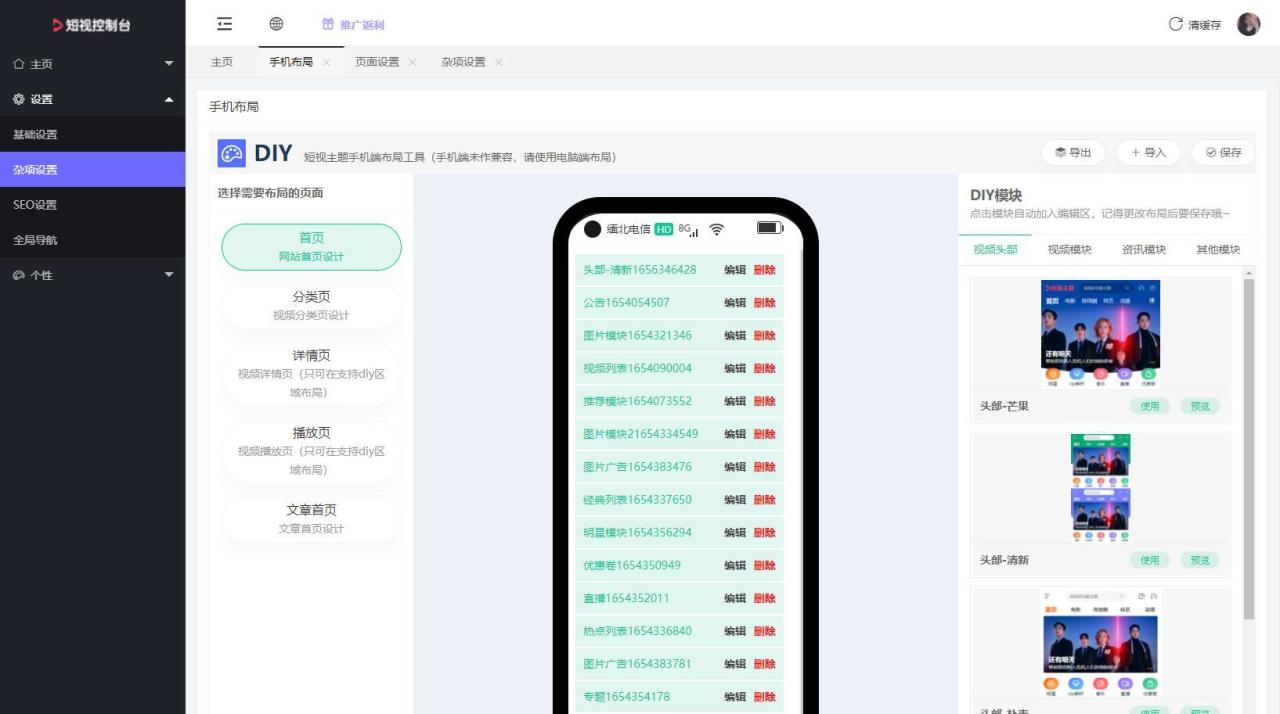Select the 文章首页 page option
The width and height of the screenshot is (1280, 714).
pos(310,518)
